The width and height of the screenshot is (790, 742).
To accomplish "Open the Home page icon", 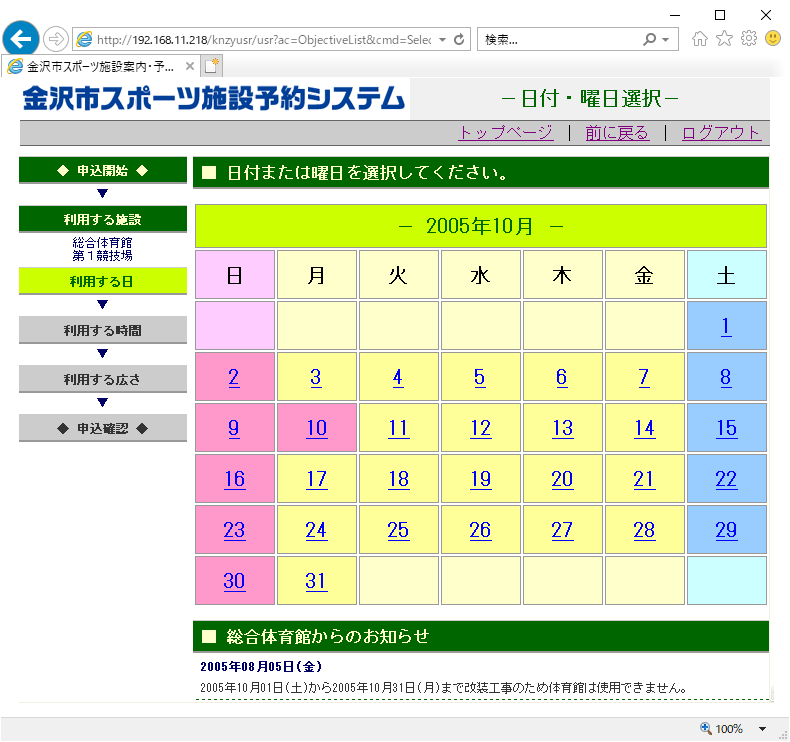I will click(x=699, y=38).
